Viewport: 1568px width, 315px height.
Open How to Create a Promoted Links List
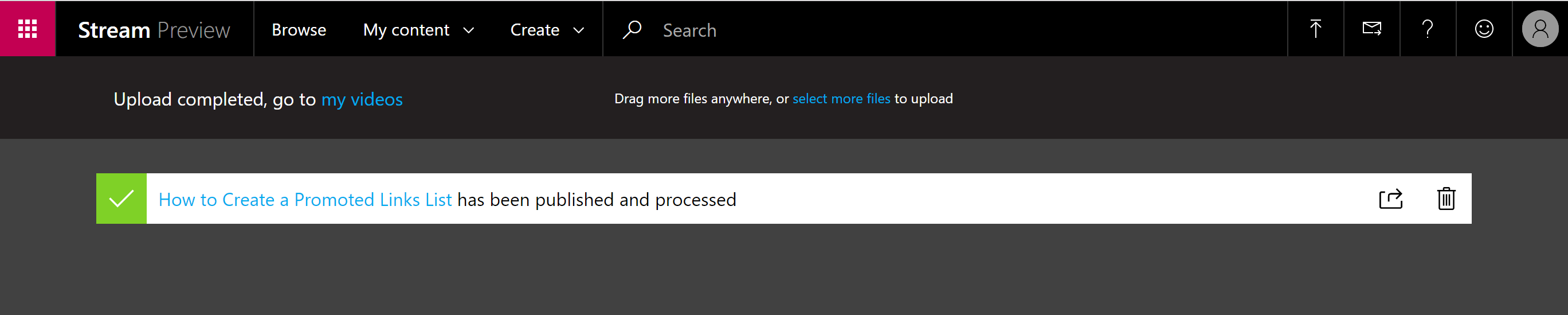point(305,200)
